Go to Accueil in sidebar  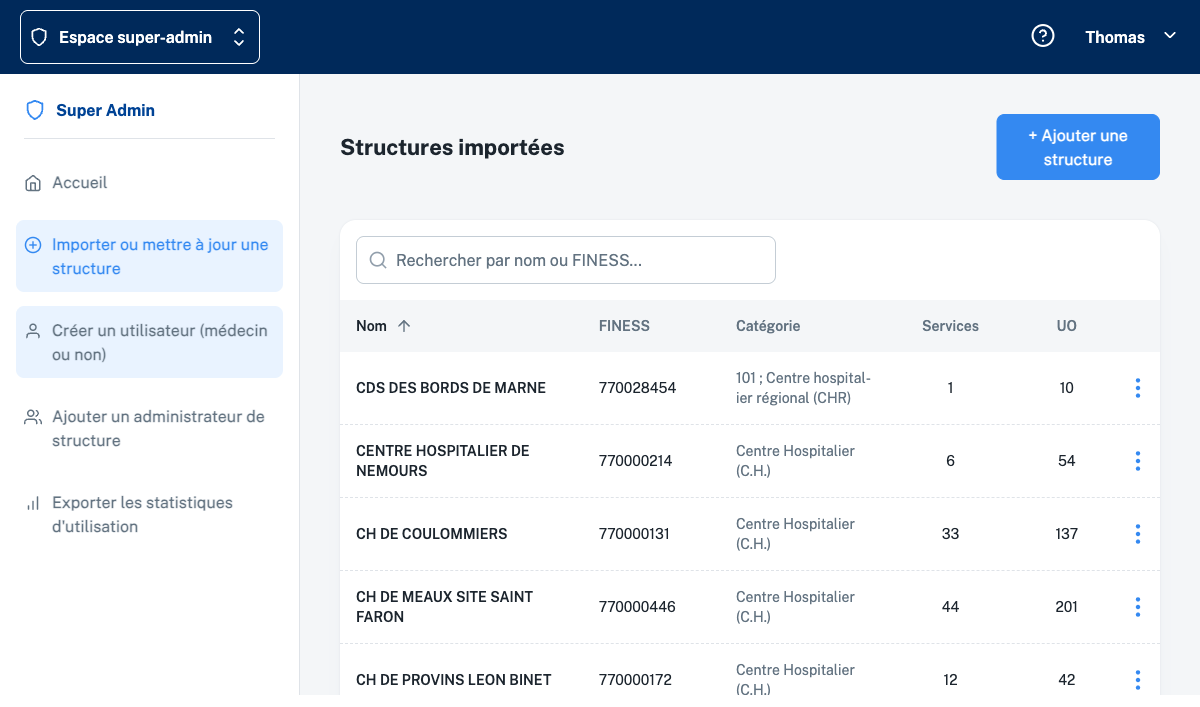click(x=80, y=183)
